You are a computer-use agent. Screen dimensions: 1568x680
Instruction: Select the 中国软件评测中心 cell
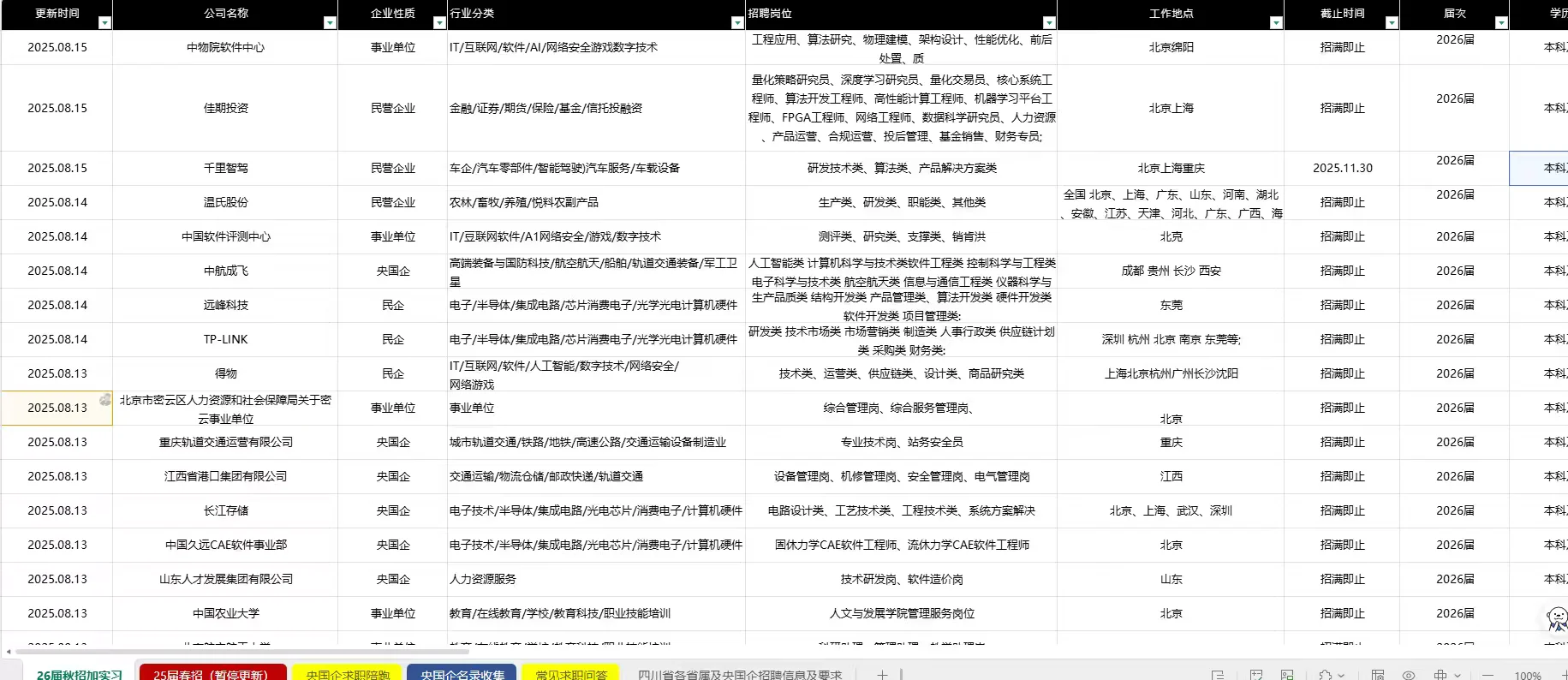pos(226,237)
